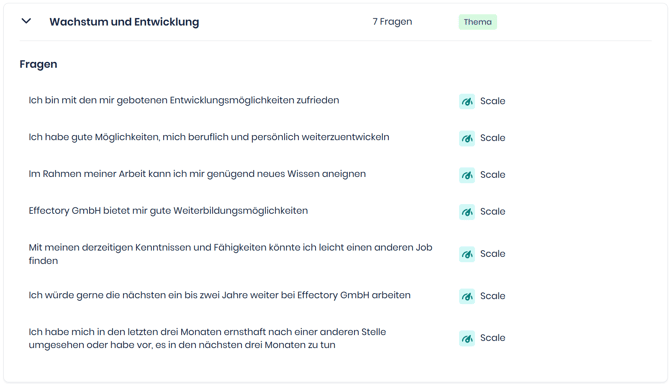Click the Scale icon for beruflich und persönlich question

(x=467, y=138)
